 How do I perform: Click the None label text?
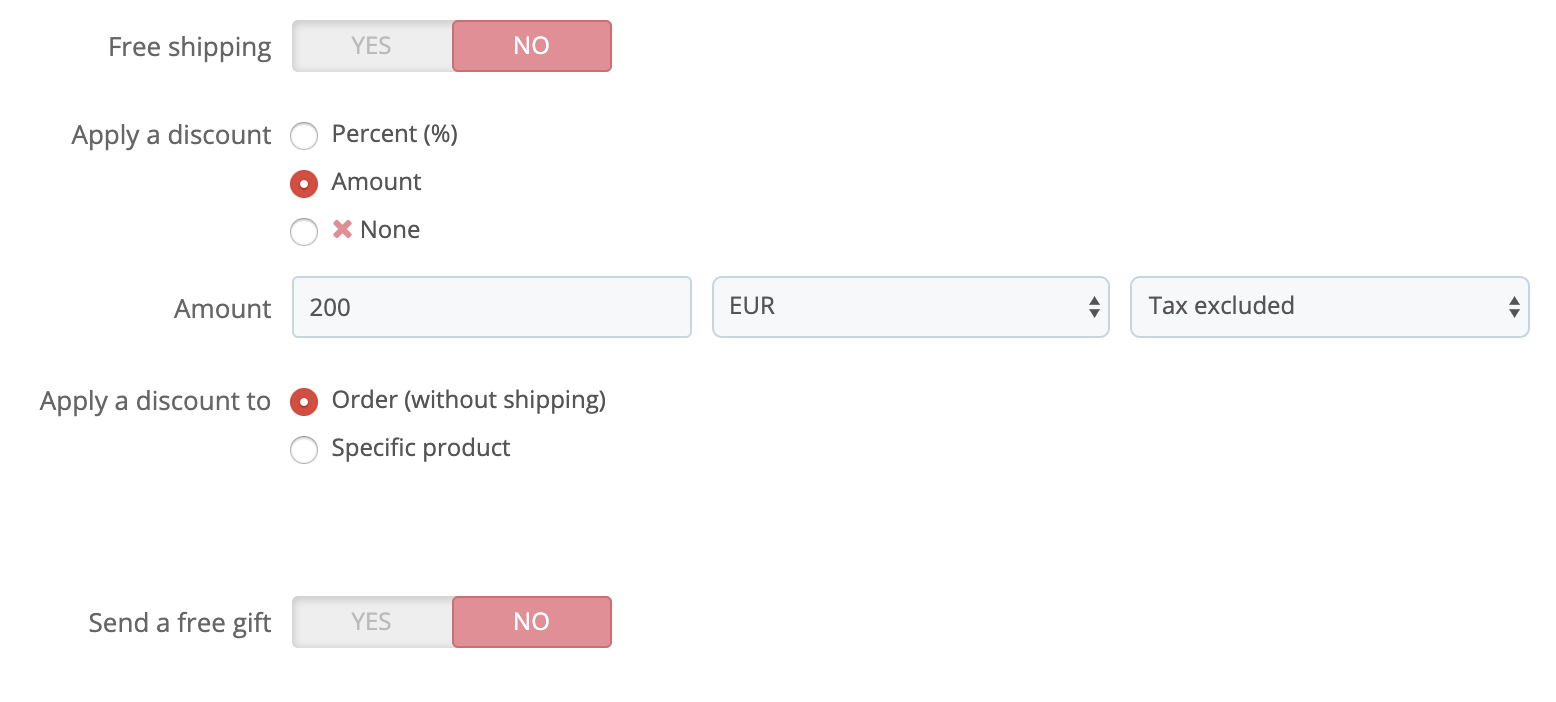tap(390, 230)
